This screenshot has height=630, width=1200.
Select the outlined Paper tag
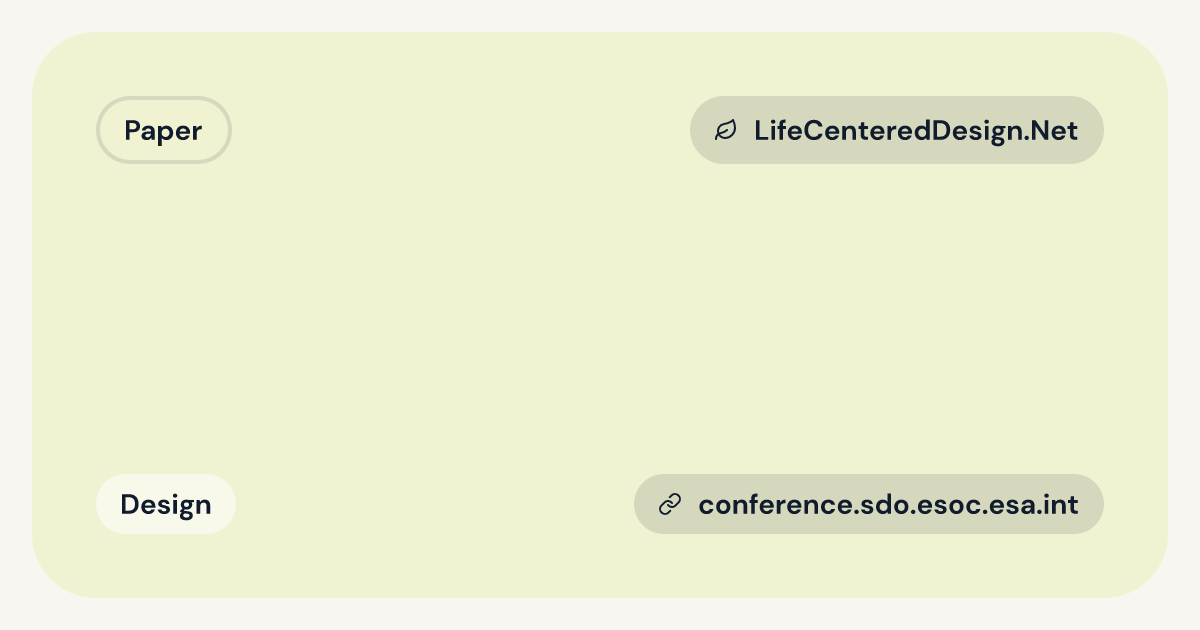[164, 130]
